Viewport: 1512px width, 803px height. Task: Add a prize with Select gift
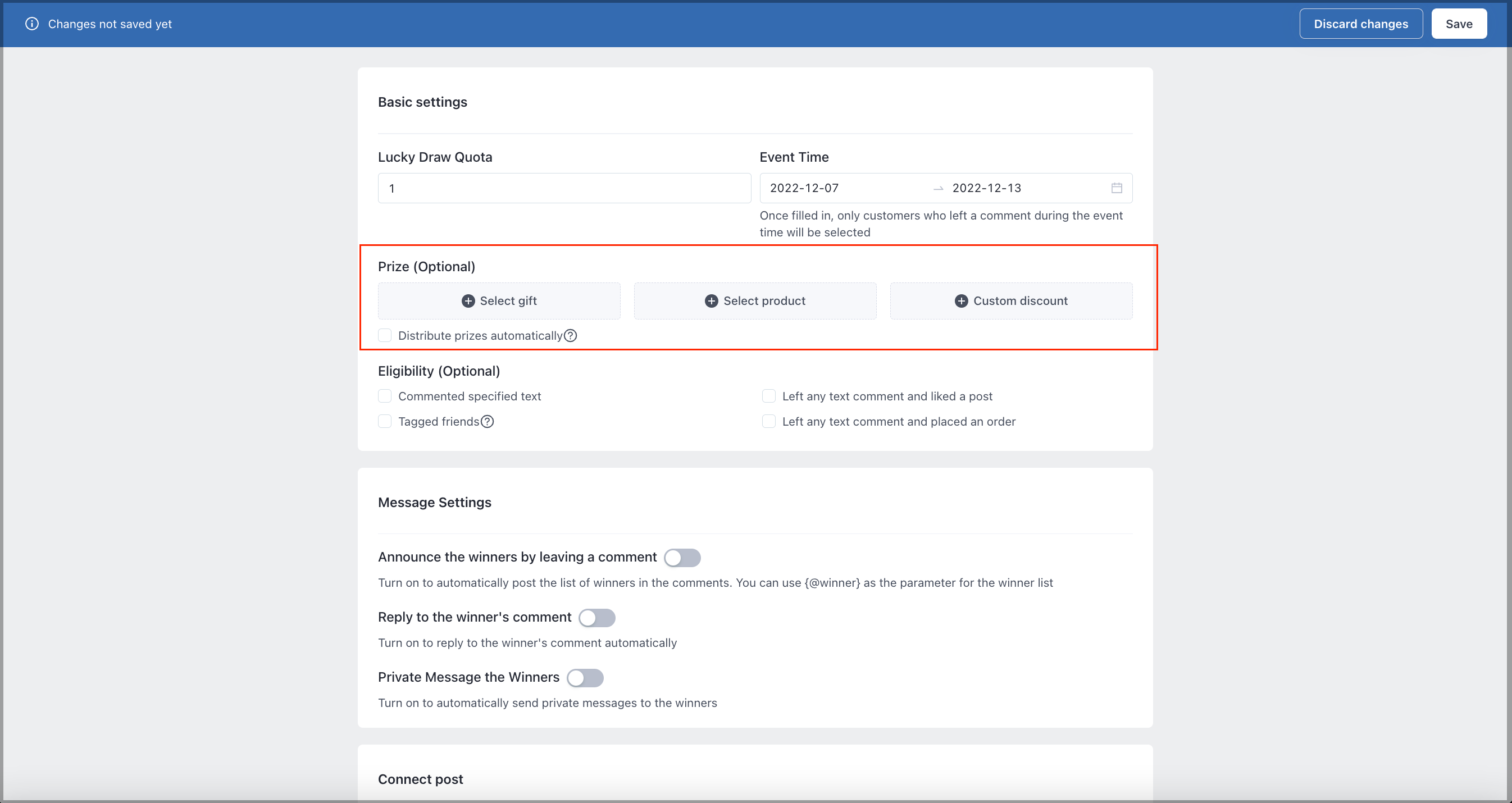coord(499,300)
